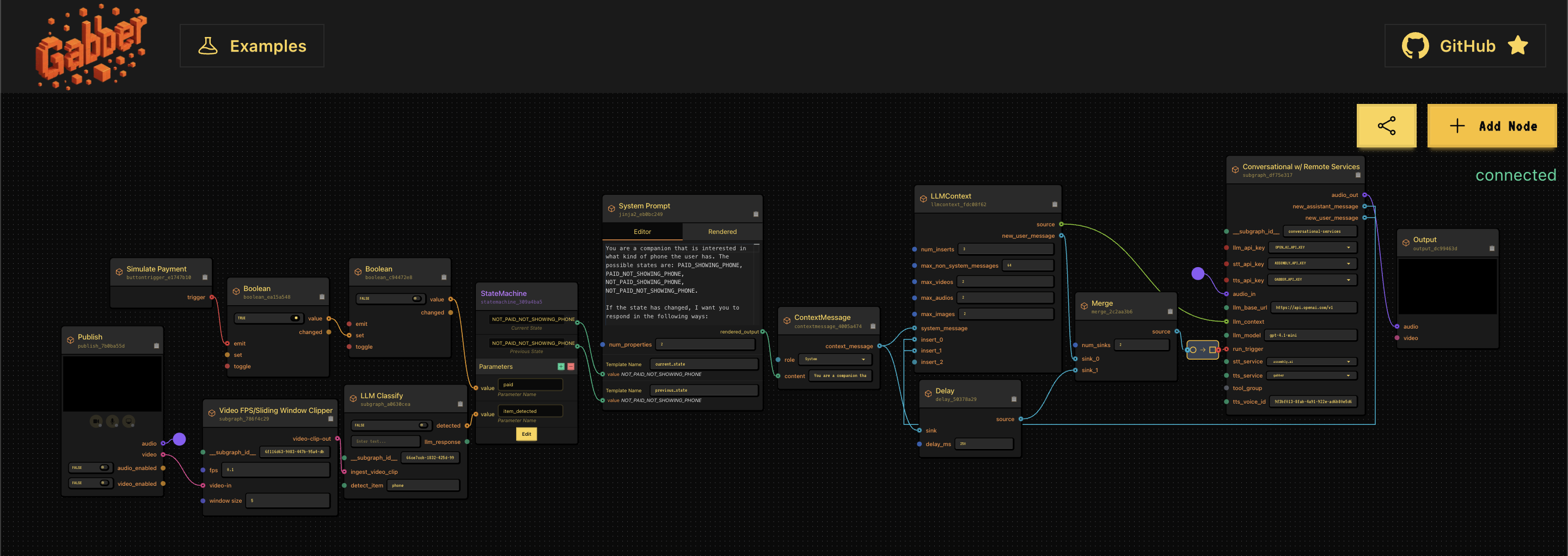Open the stt_service dropdown
This screenshot has height=556, width=1568.
tap(1312, 361)
